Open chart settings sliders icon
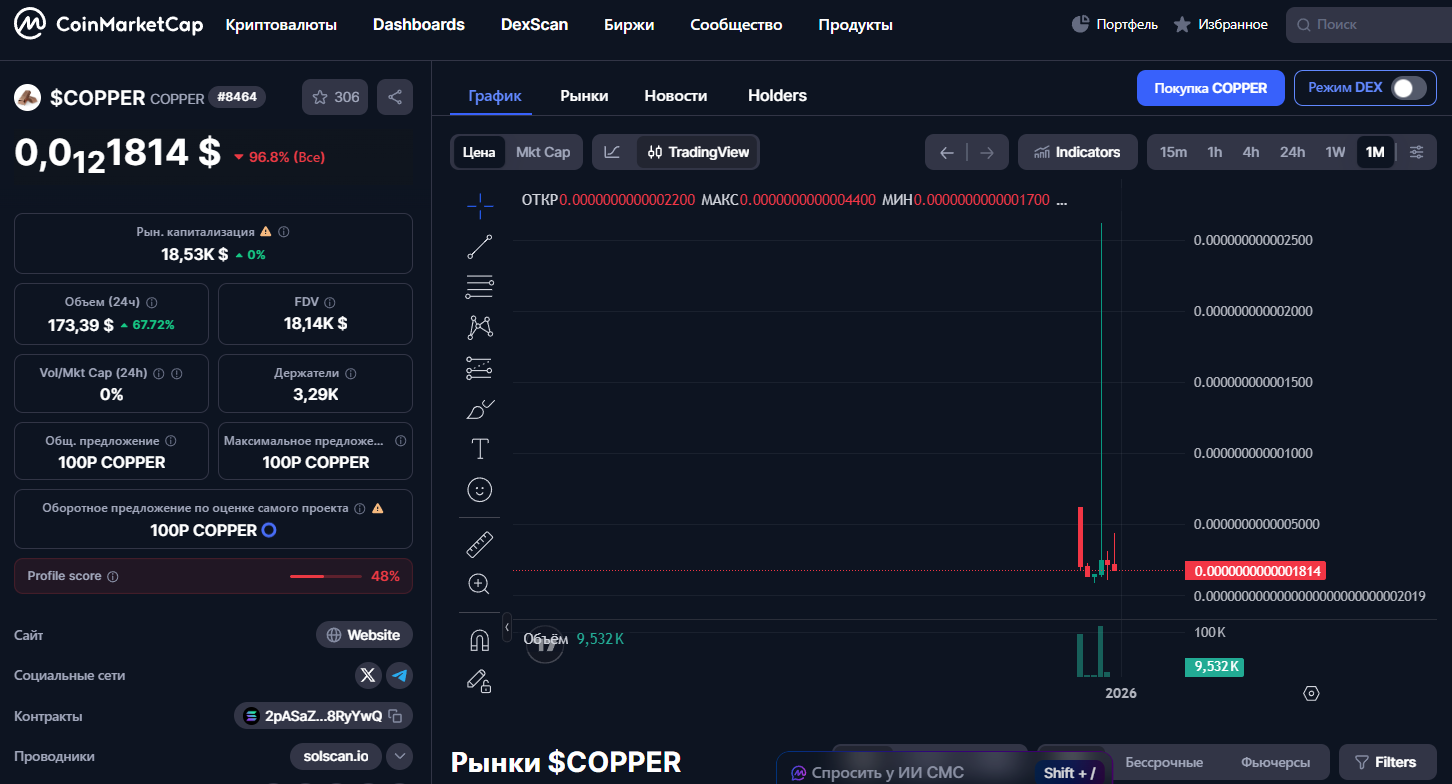Image resolution: width=1452 pixels, height=784 pixels. (x=1417, y=152)
